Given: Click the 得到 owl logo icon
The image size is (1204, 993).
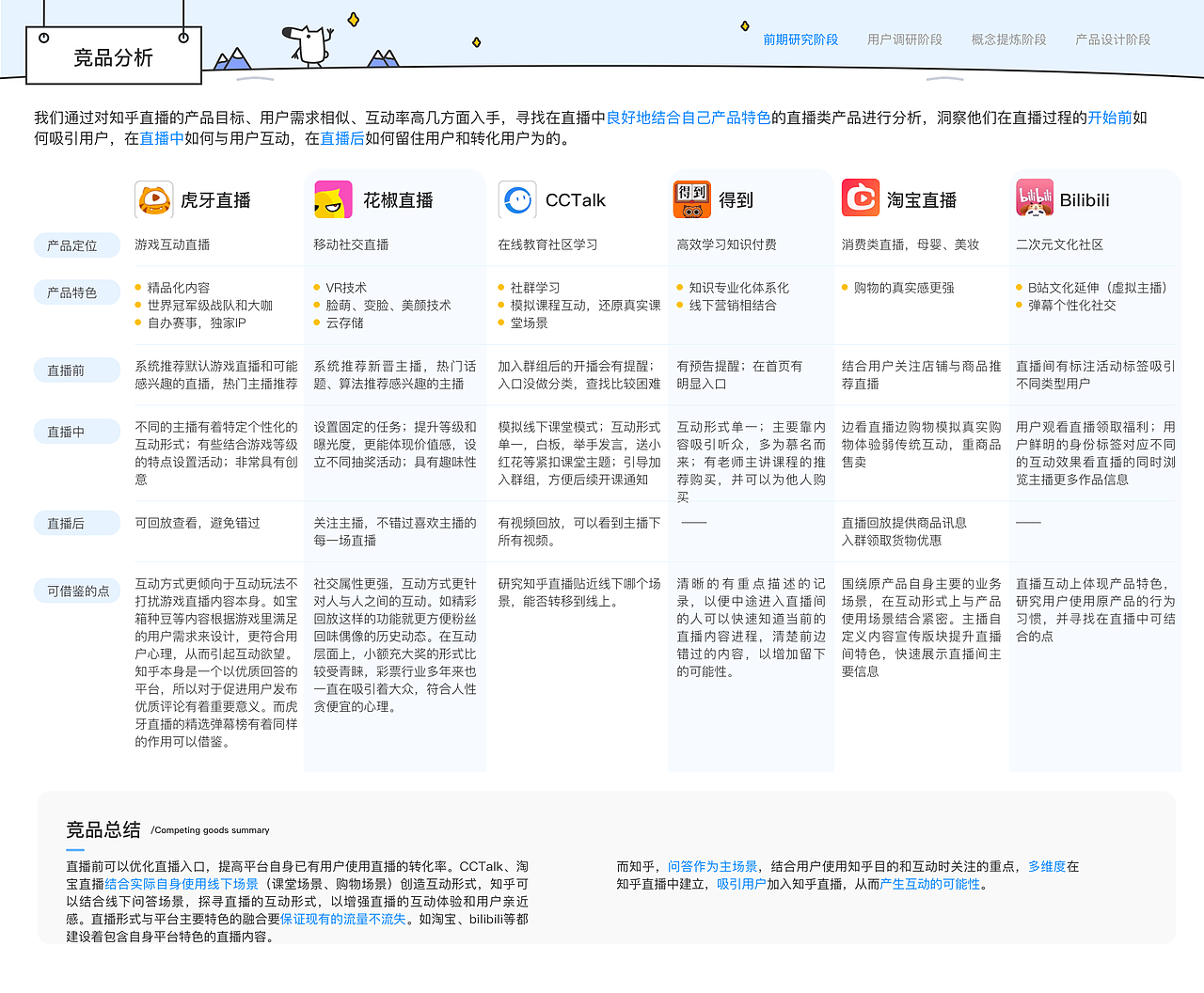Looking at the screenshot, I should (692, 199).
